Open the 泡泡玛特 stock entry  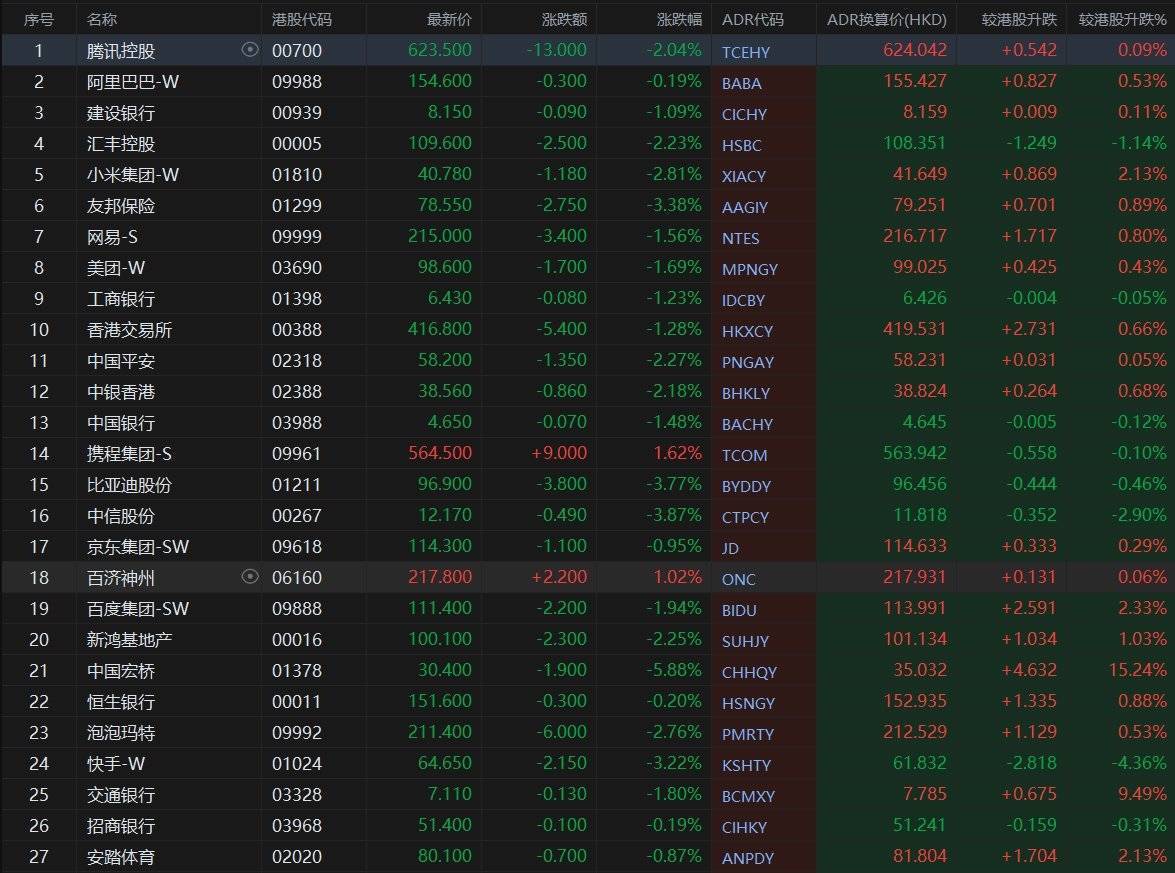pyautogui.click(x=121, y=733)
